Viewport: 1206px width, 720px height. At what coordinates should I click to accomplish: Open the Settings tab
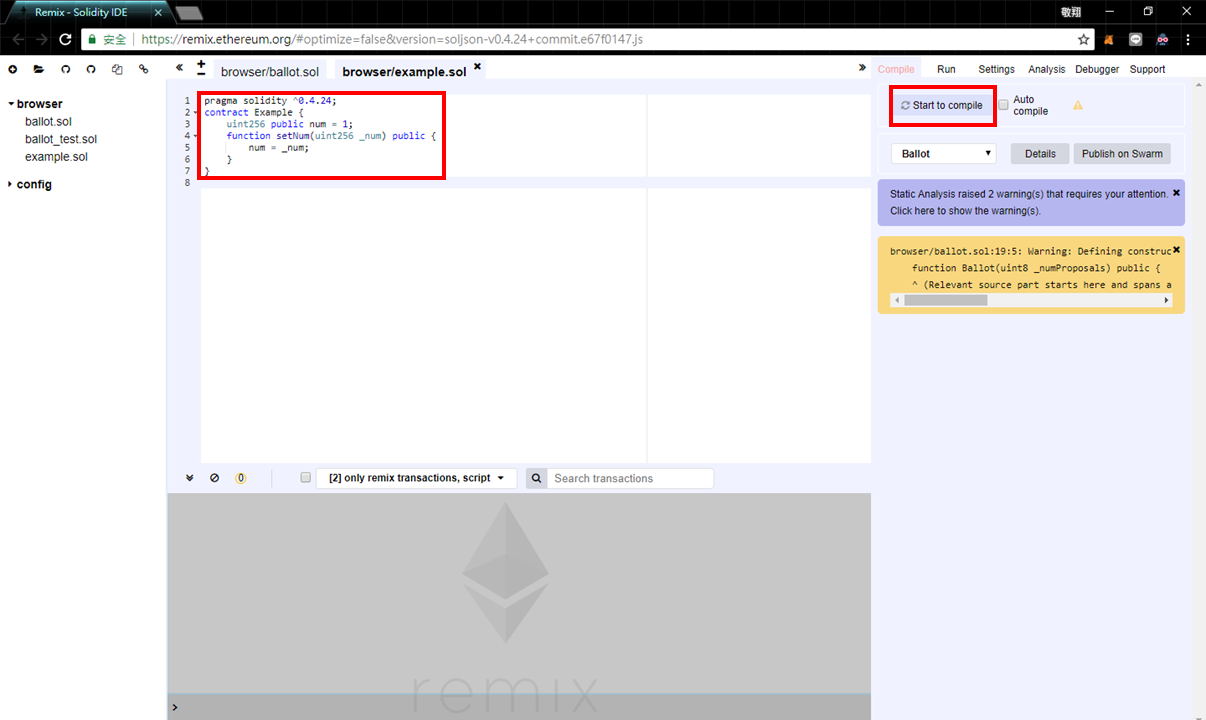[x=996, y=69]
